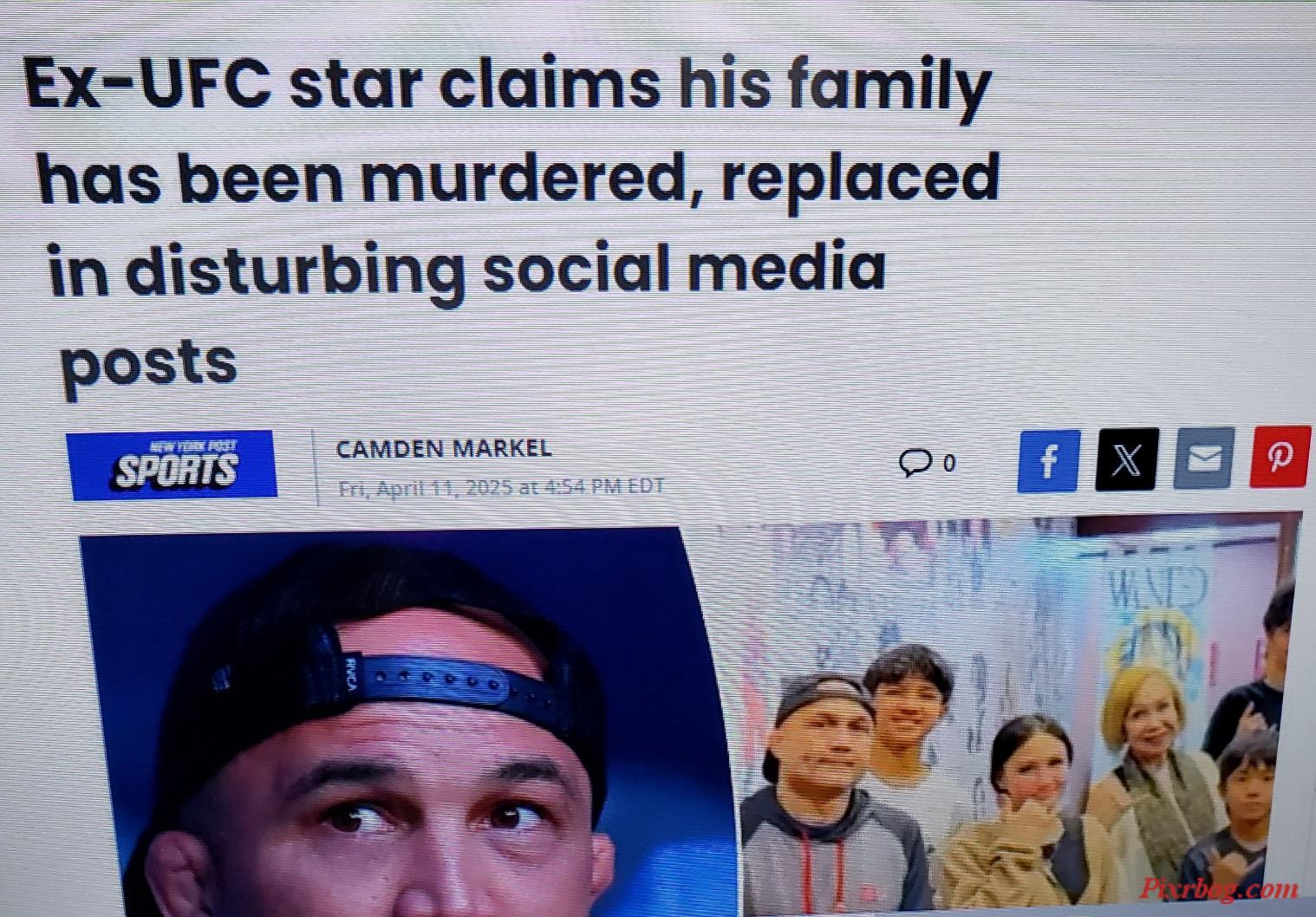The image size is (1316, 917).
Task: Click the Pixrbog.com watermark
Action: tap(1220, 888)
